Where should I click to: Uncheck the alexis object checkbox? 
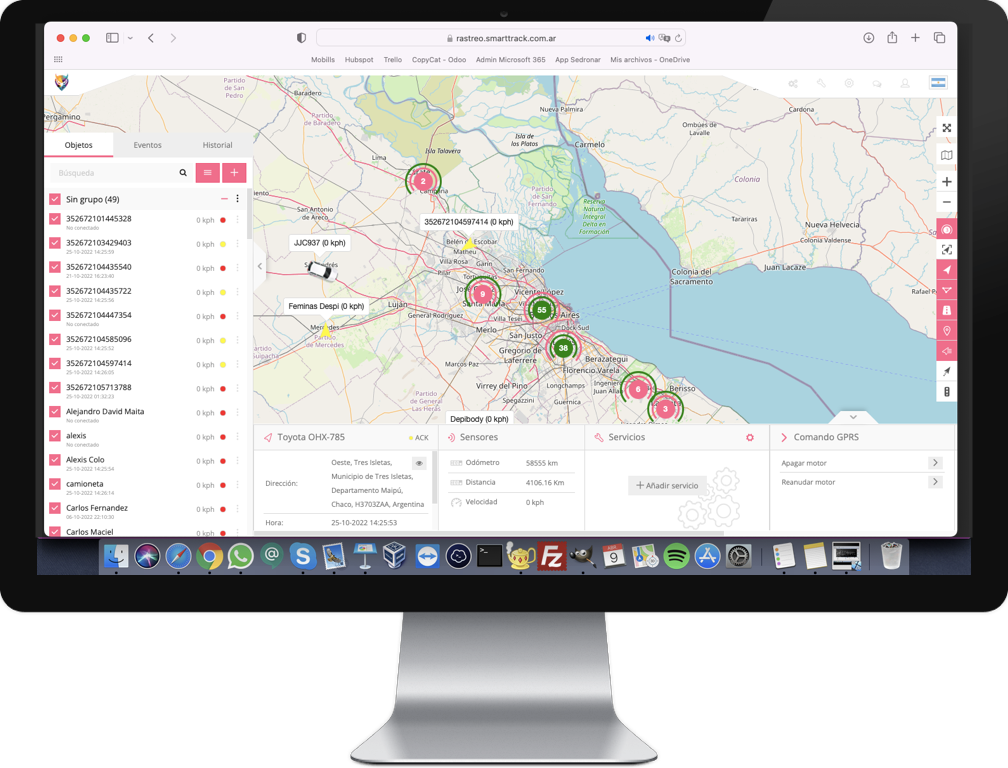(54, 436)
